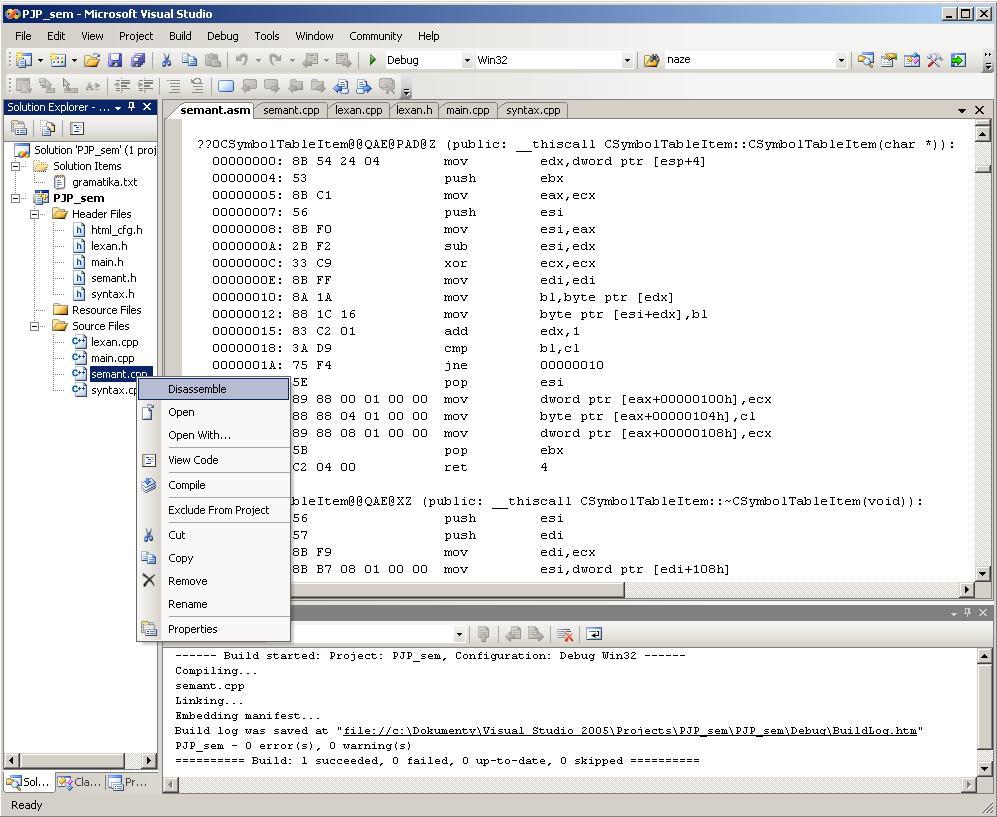The image size is (997, 817).
Task: Click the Undo arrow icon
Action: (x=242, y=60)
